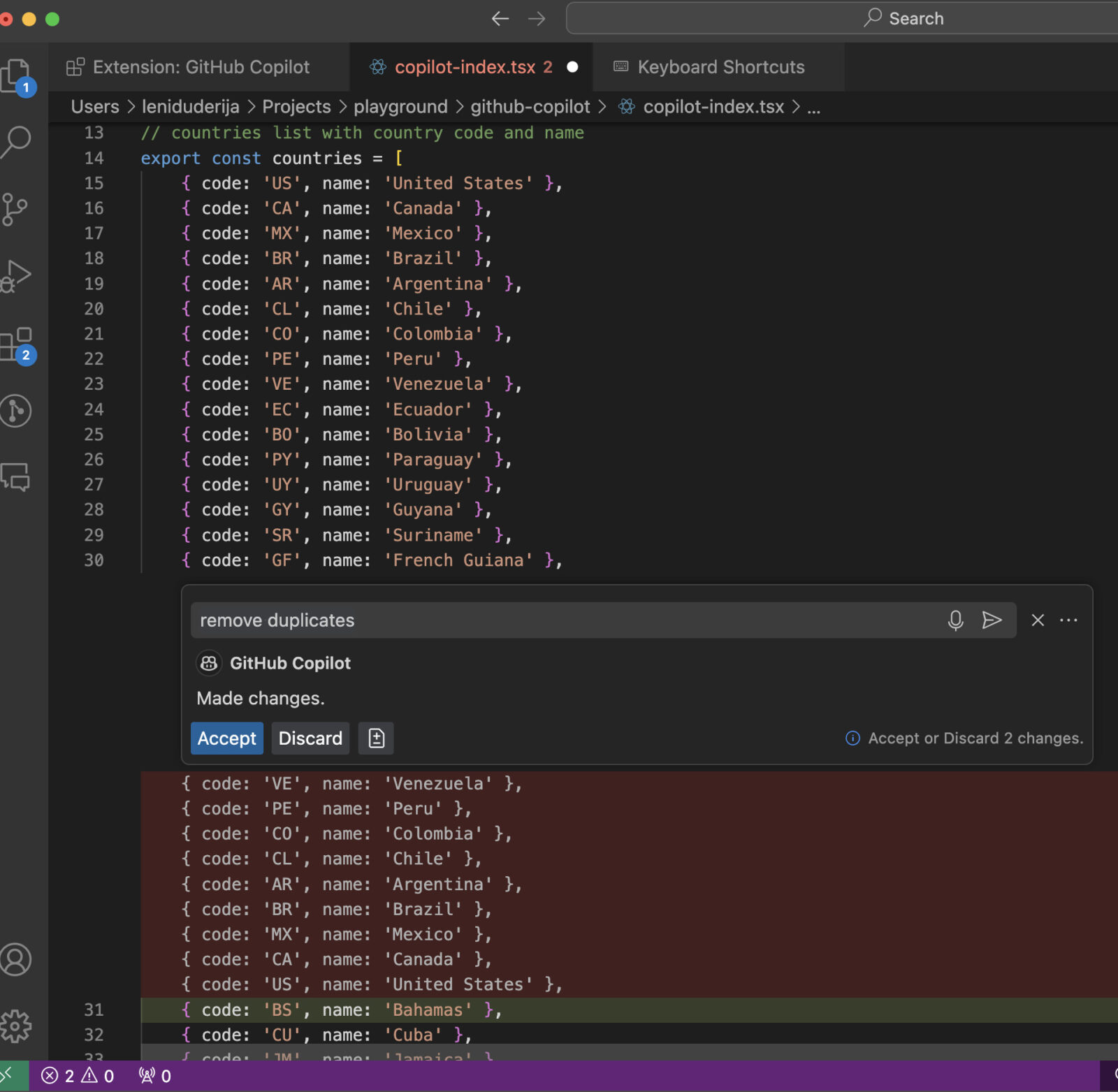Open the Explorer view in the activity bar
Viewport: 1118px width, 1092px height.
(16, 73)
